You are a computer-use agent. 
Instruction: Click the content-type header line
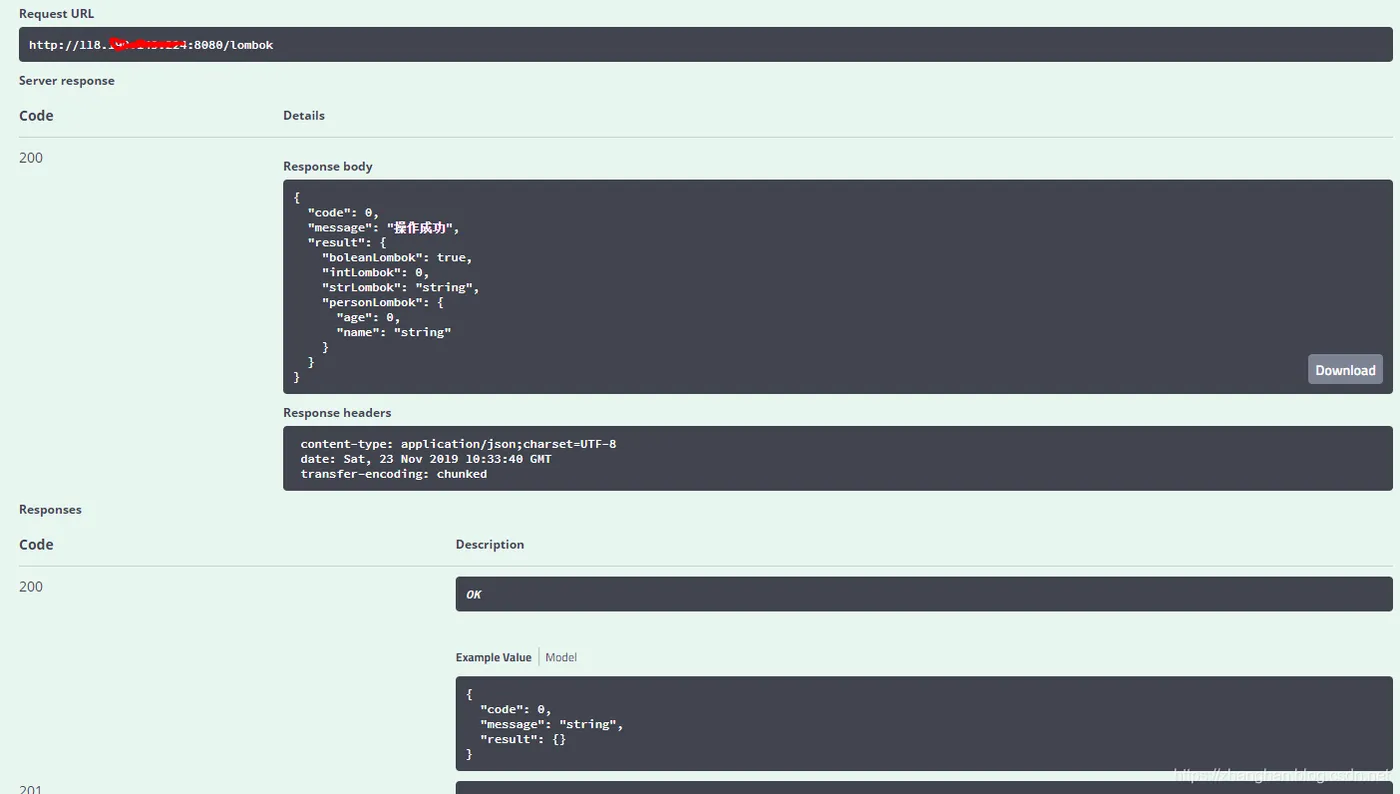click(x=458, y=443)
